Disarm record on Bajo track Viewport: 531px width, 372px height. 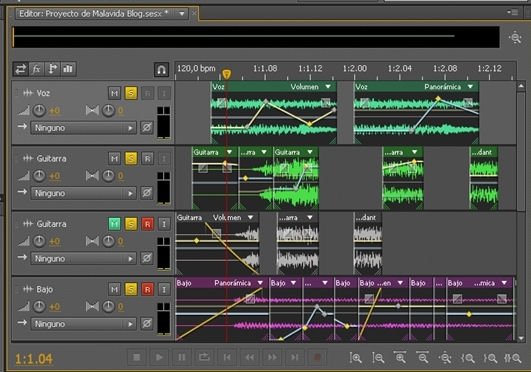[147, 289]
